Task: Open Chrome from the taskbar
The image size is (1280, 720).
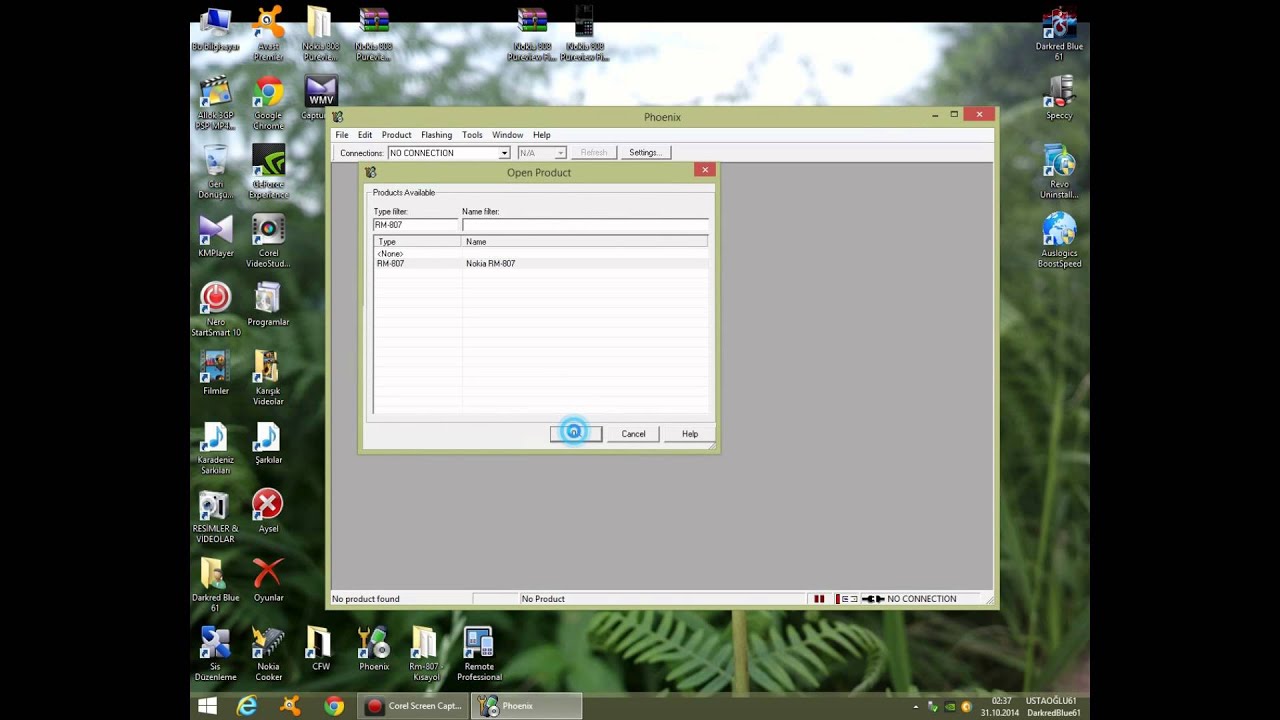Action: click(x=334, y=706)
